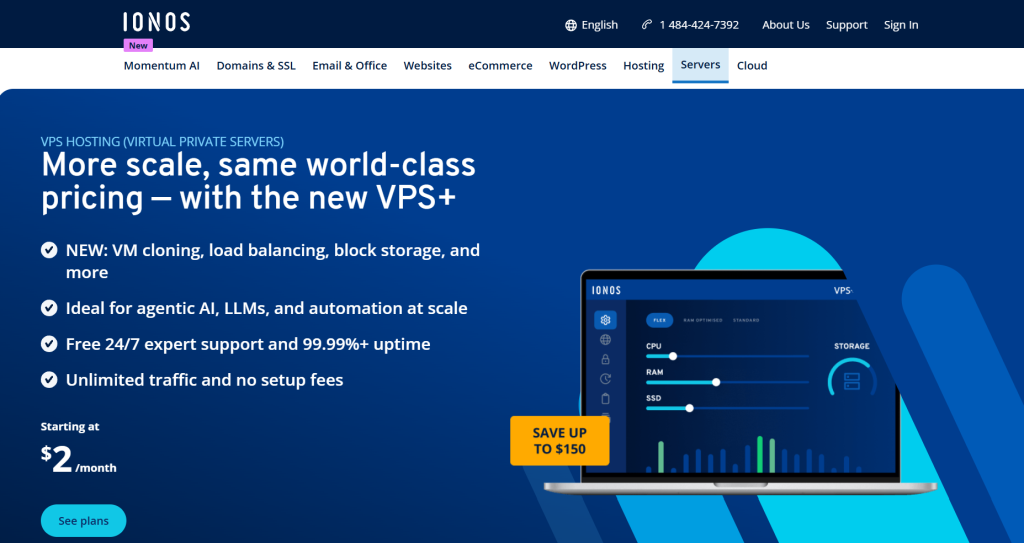Open the Hosting menu
The height and width of the screenshot is (543, 1024).
pyautogui.click(x=643, y=65)
